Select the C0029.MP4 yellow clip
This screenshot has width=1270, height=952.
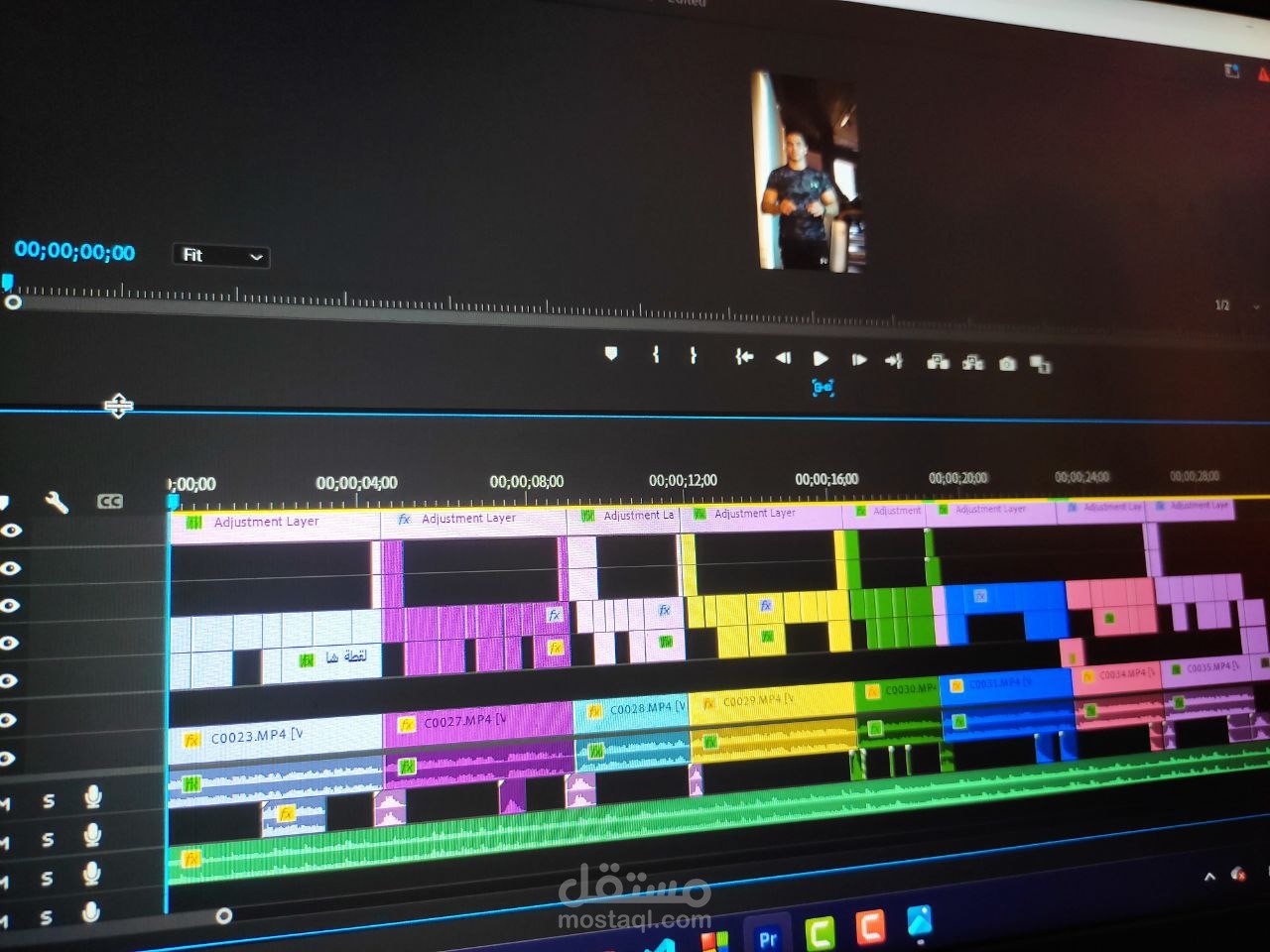[772, 700]
